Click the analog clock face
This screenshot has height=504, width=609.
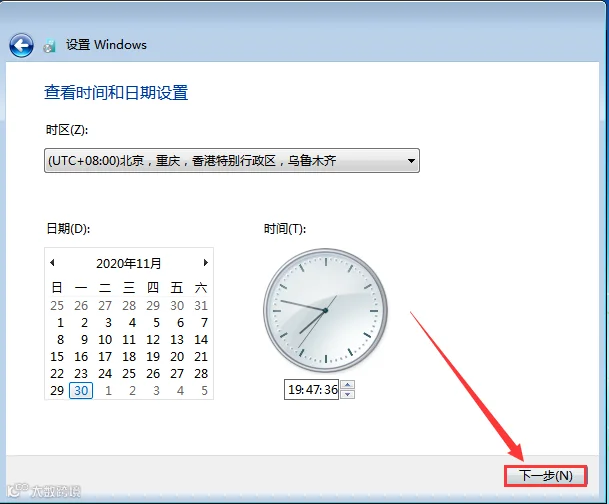click(x=325, y=310)
